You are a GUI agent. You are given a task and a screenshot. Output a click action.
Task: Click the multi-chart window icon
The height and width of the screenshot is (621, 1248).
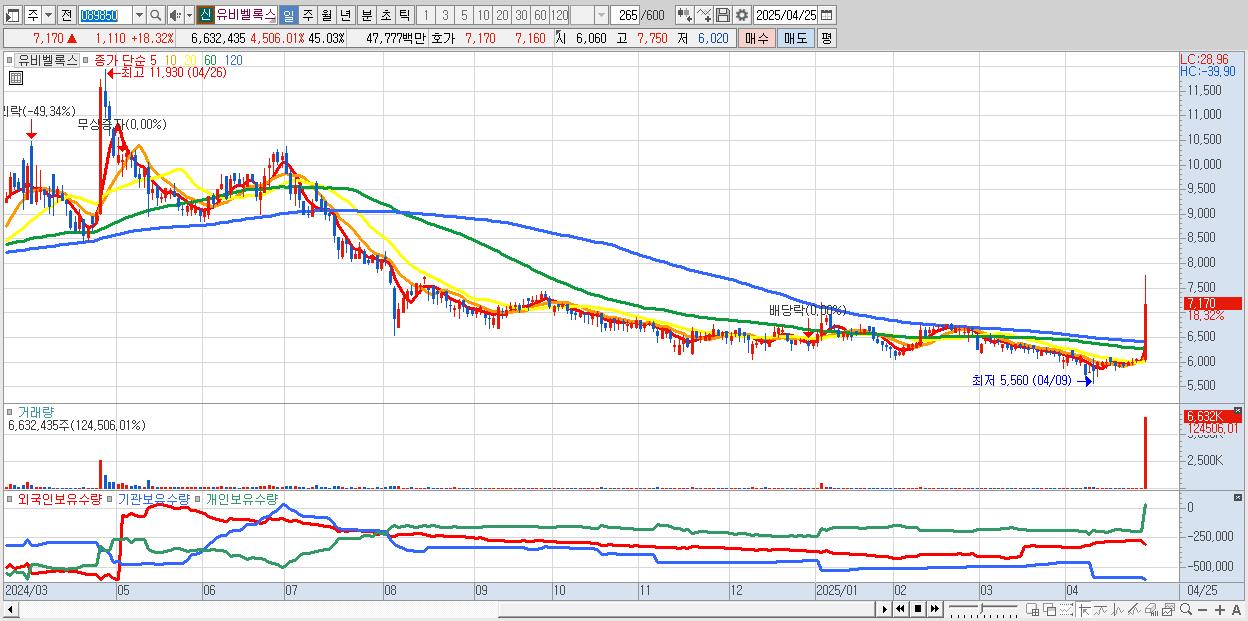[1168, 610]
